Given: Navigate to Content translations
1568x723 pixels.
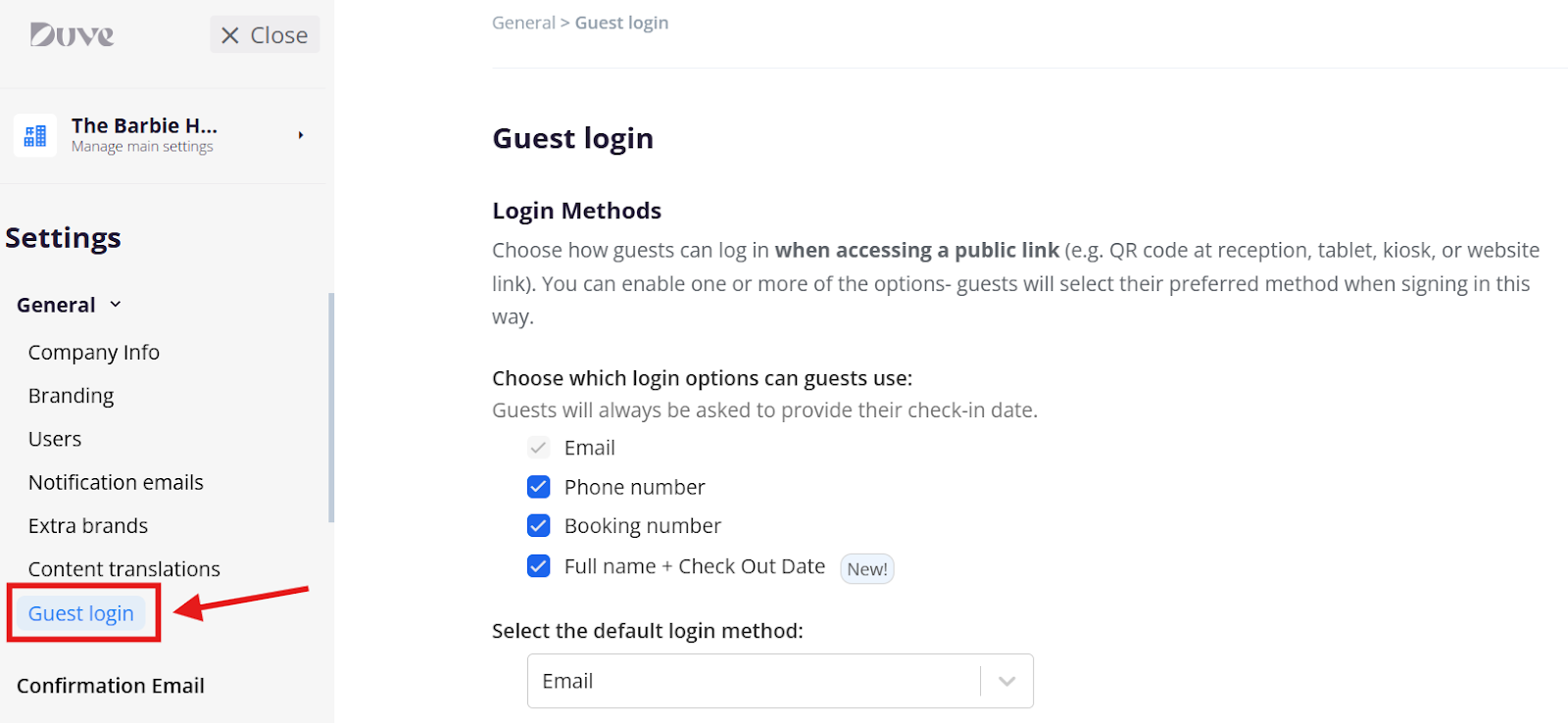Looking at the screenshot, I should 124,569.
